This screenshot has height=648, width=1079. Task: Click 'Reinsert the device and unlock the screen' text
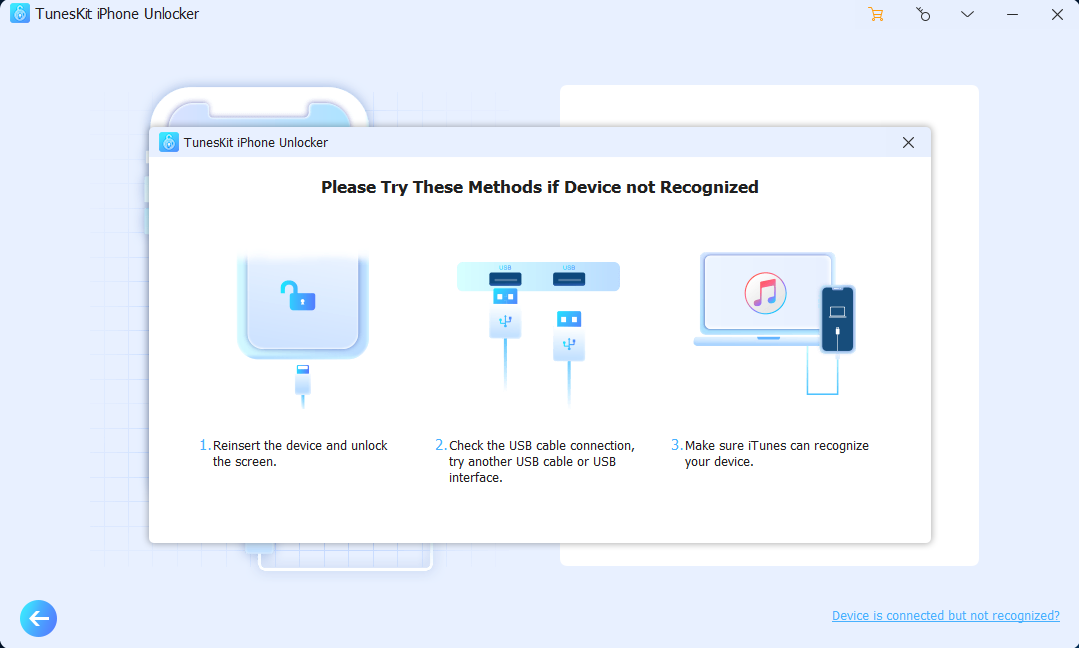tap(300, 453)
